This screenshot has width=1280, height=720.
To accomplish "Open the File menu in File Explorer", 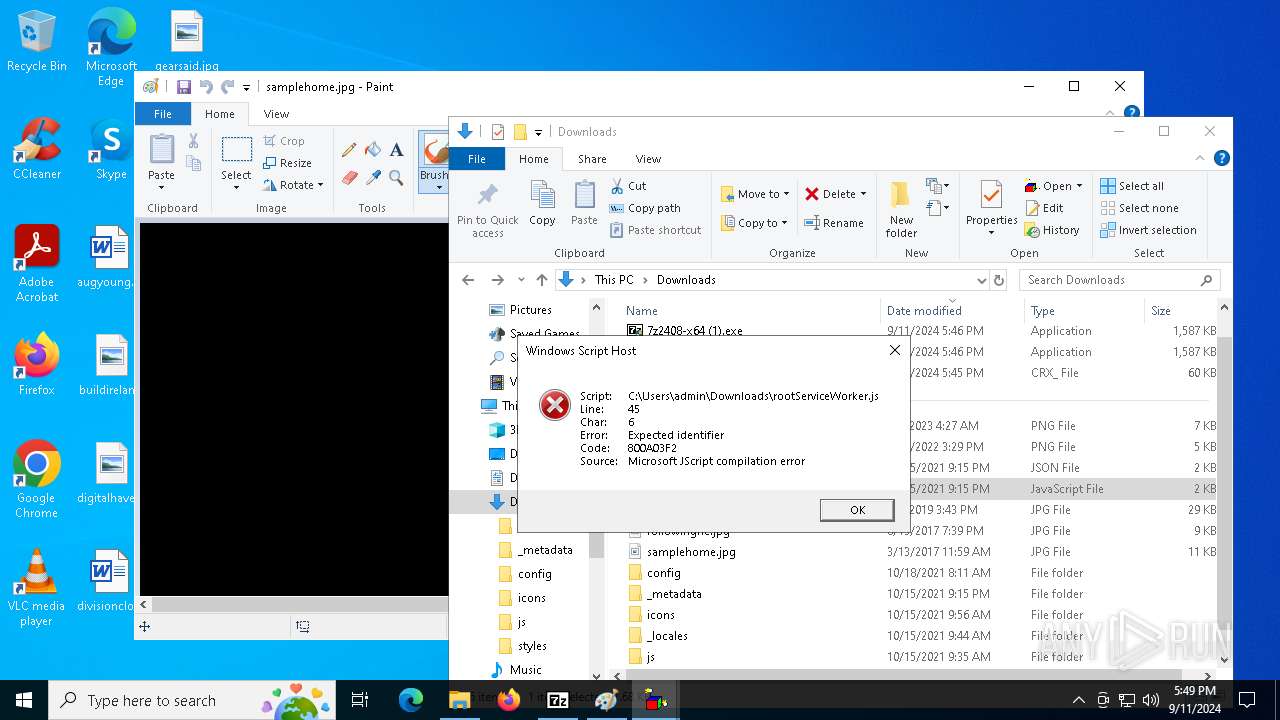I will pyautogui.click(x=477, y=159).
